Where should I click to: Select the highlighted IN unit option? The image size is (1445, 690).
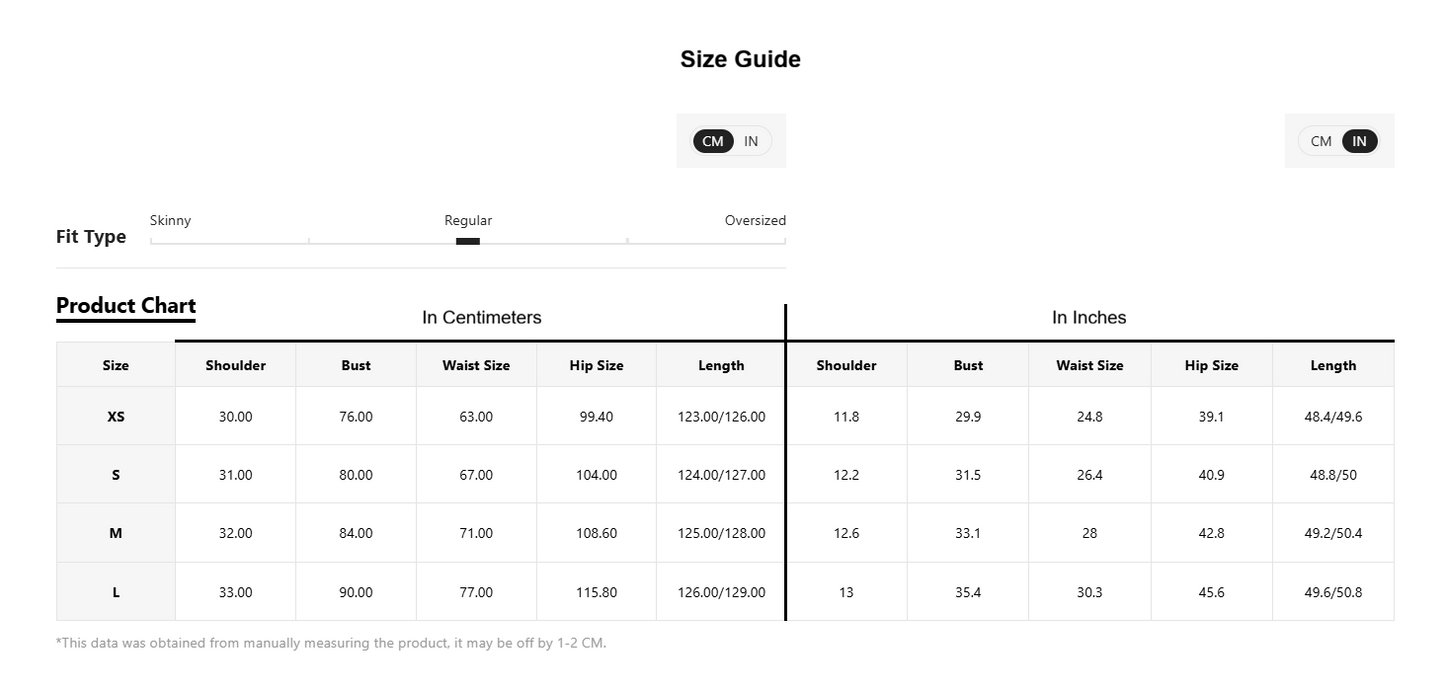click(1359, 141)
